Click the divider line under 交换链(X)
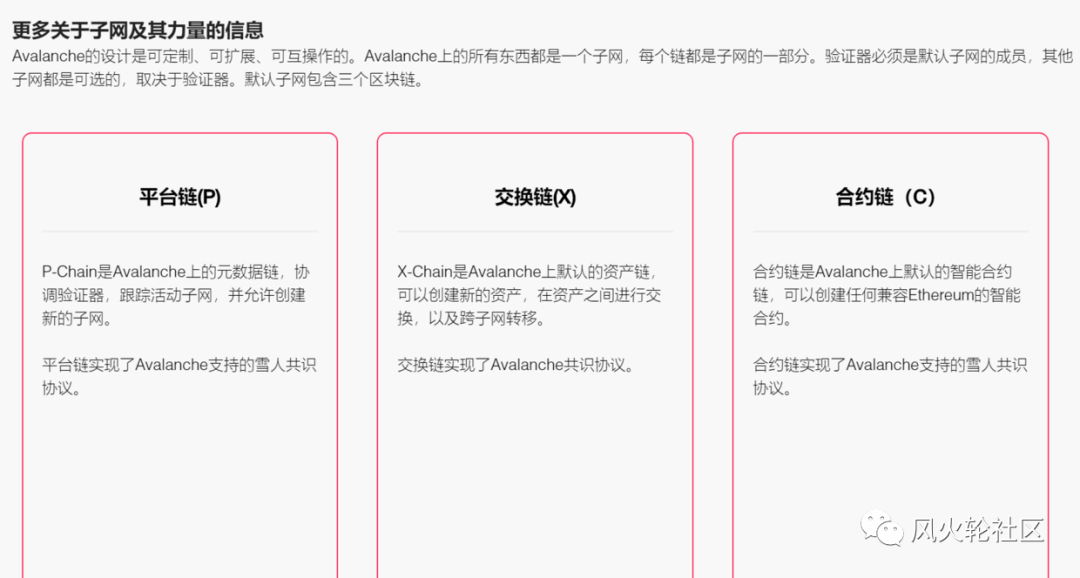The image size is (1080, 578). 535,228
